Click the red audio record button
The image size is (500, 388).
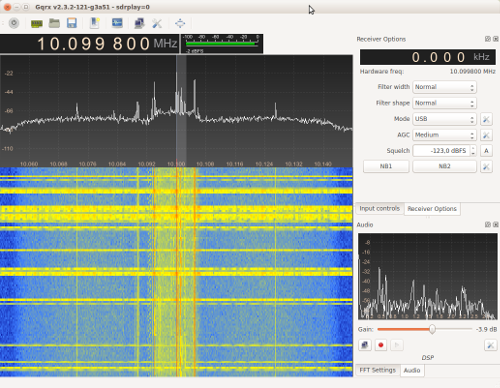coord(381,345)
